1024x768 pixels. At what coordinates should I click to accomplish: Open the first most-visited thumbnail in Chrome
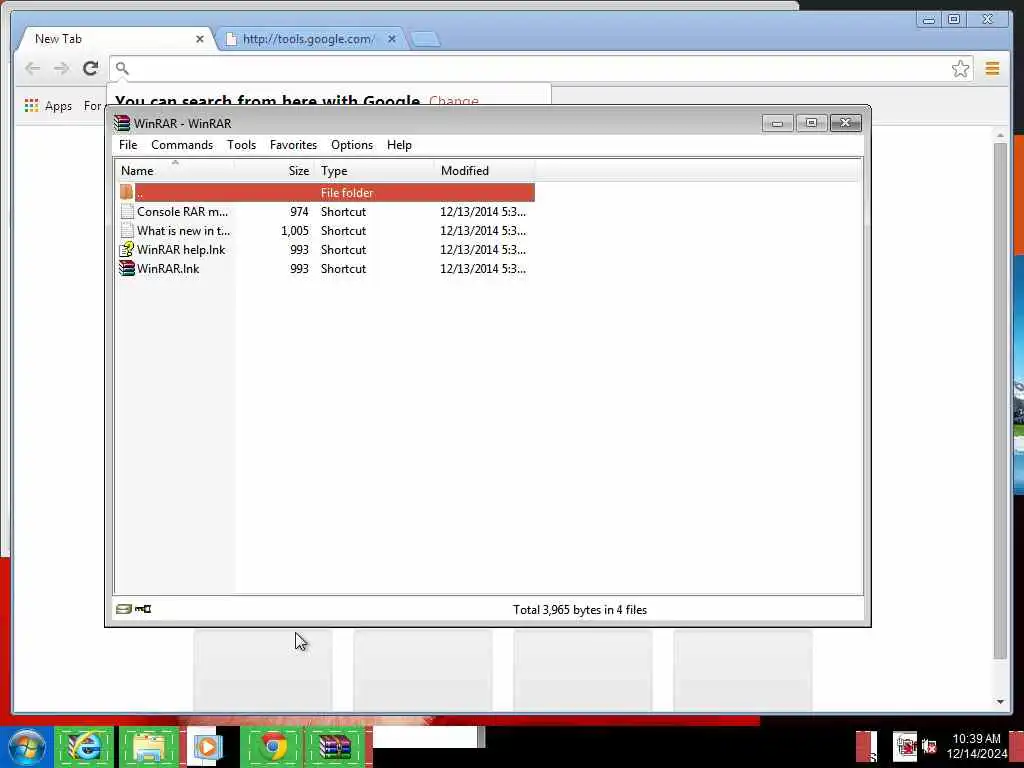(x=263, y=670)
